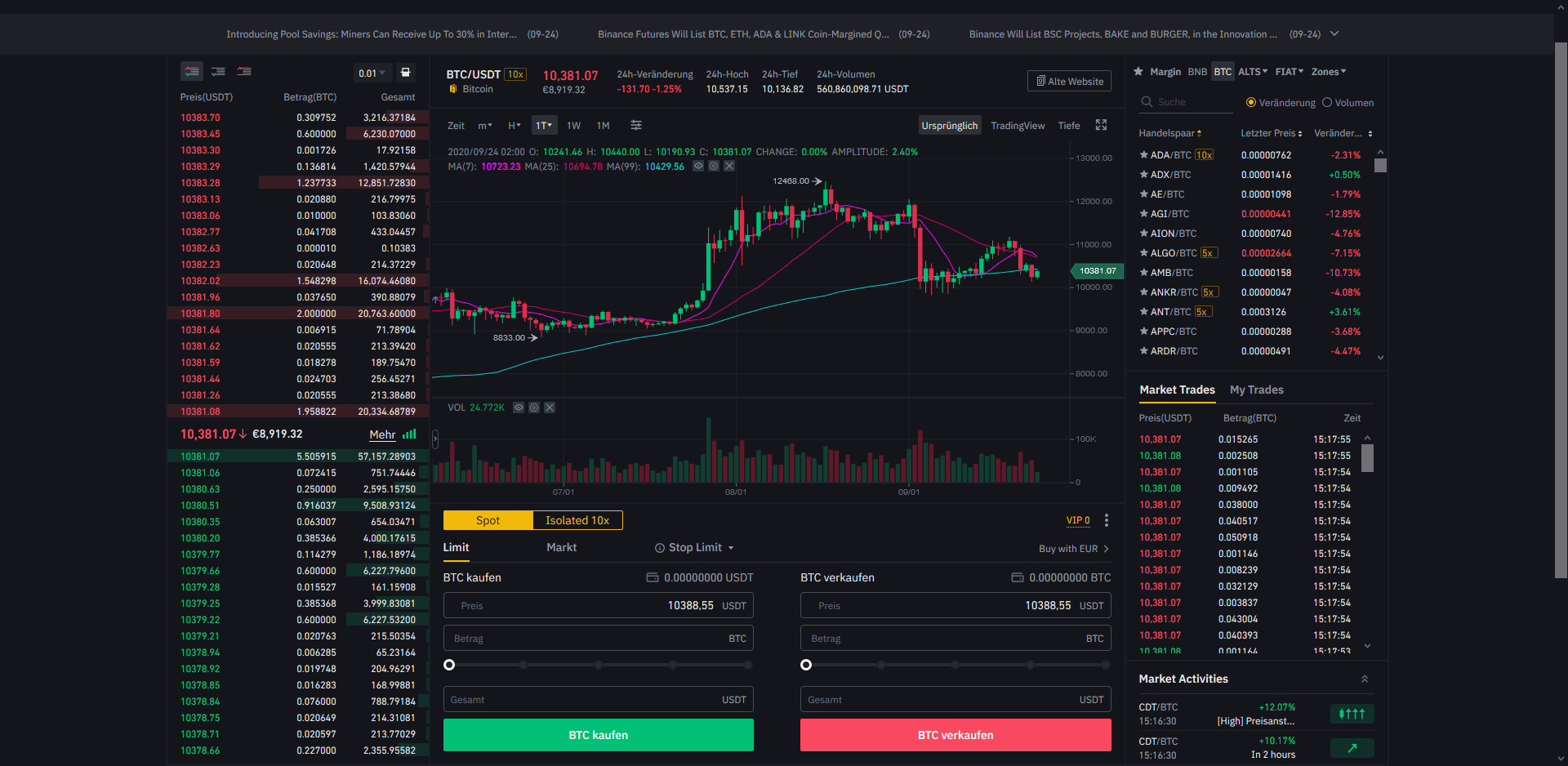Open order book 0.01 precision dropdown

coord(372,73)
